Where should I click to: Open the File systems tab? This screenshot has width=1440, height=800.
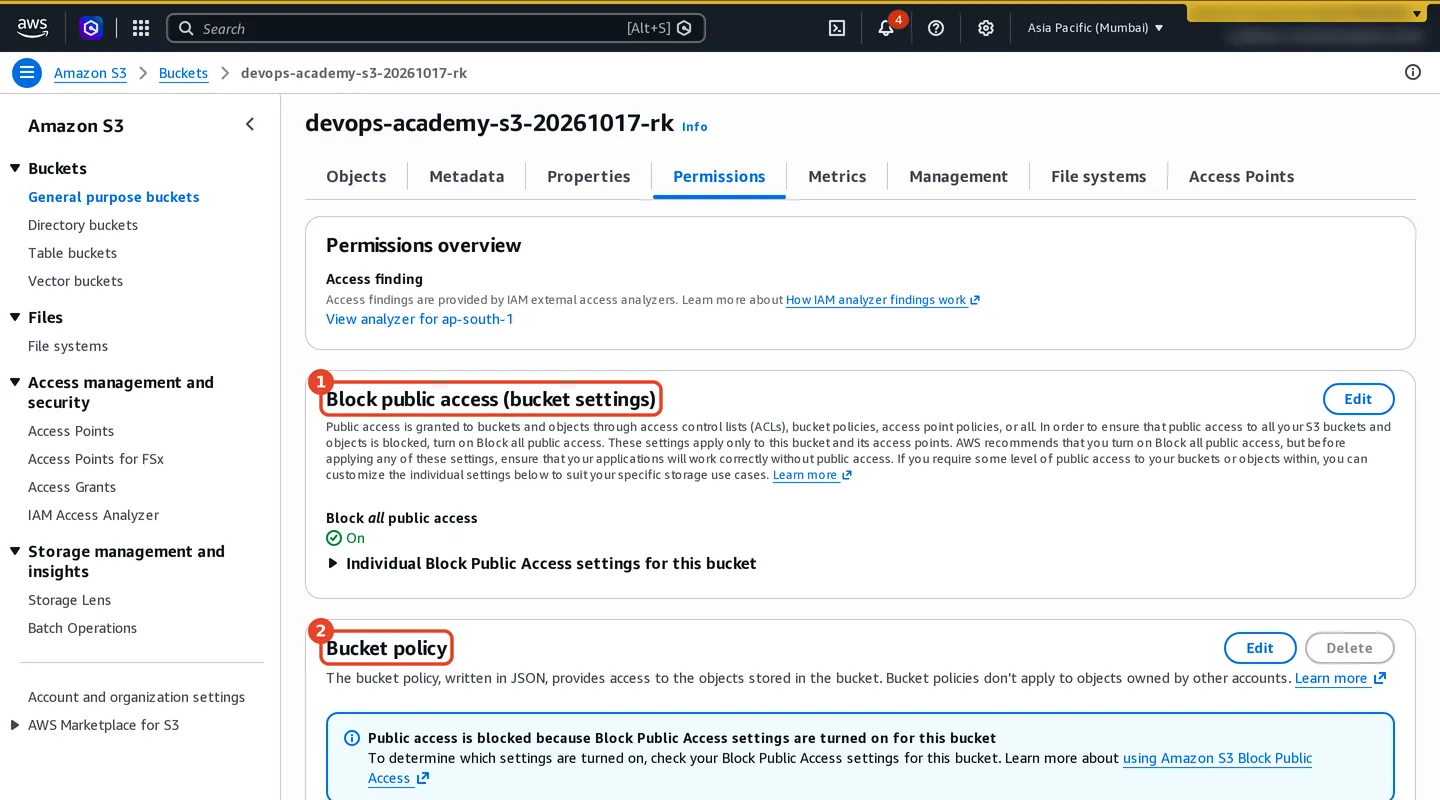(1098, 176)
